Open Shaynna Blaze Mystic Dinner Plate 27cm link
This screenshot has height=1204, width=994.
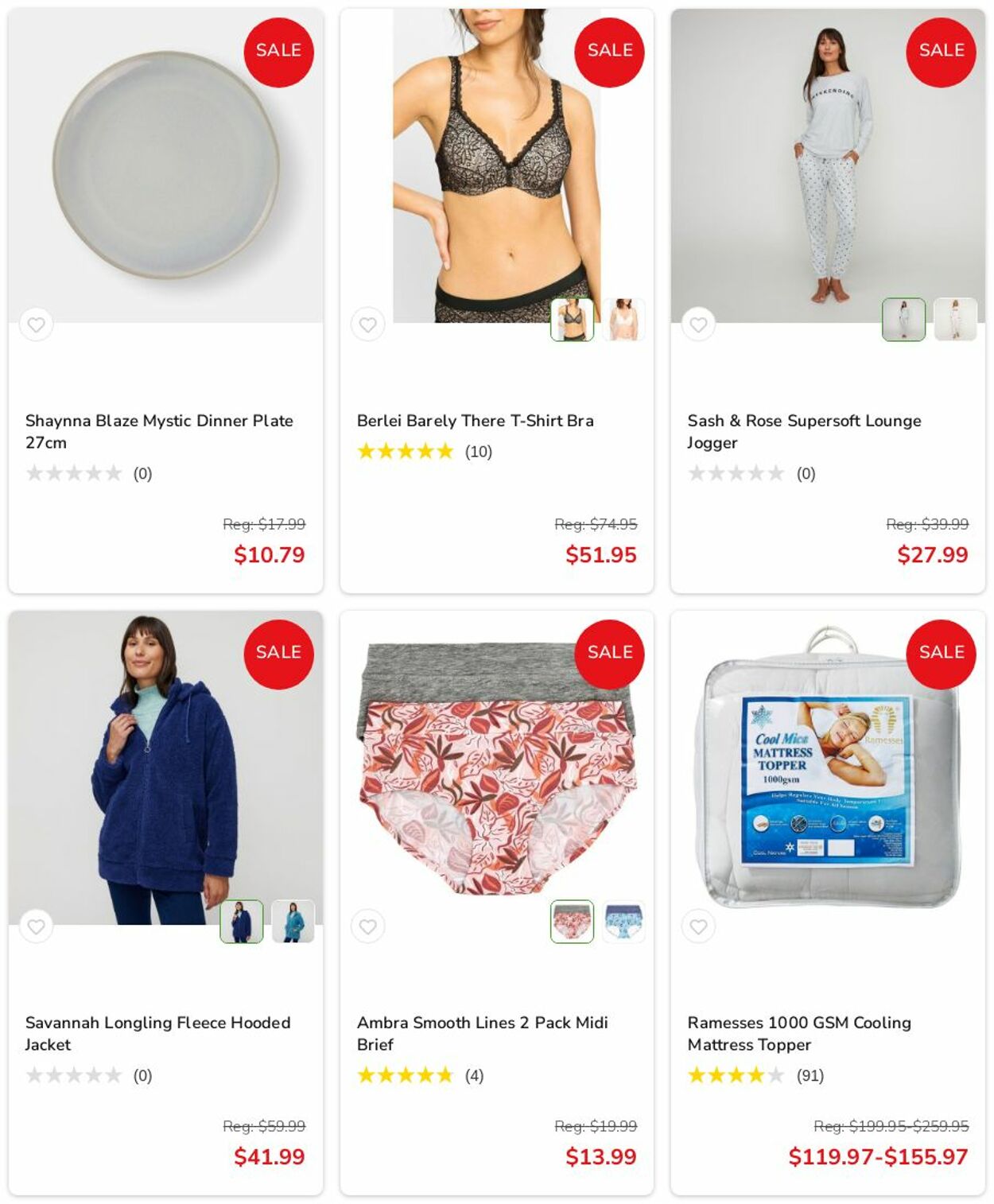tap(159, 431)
